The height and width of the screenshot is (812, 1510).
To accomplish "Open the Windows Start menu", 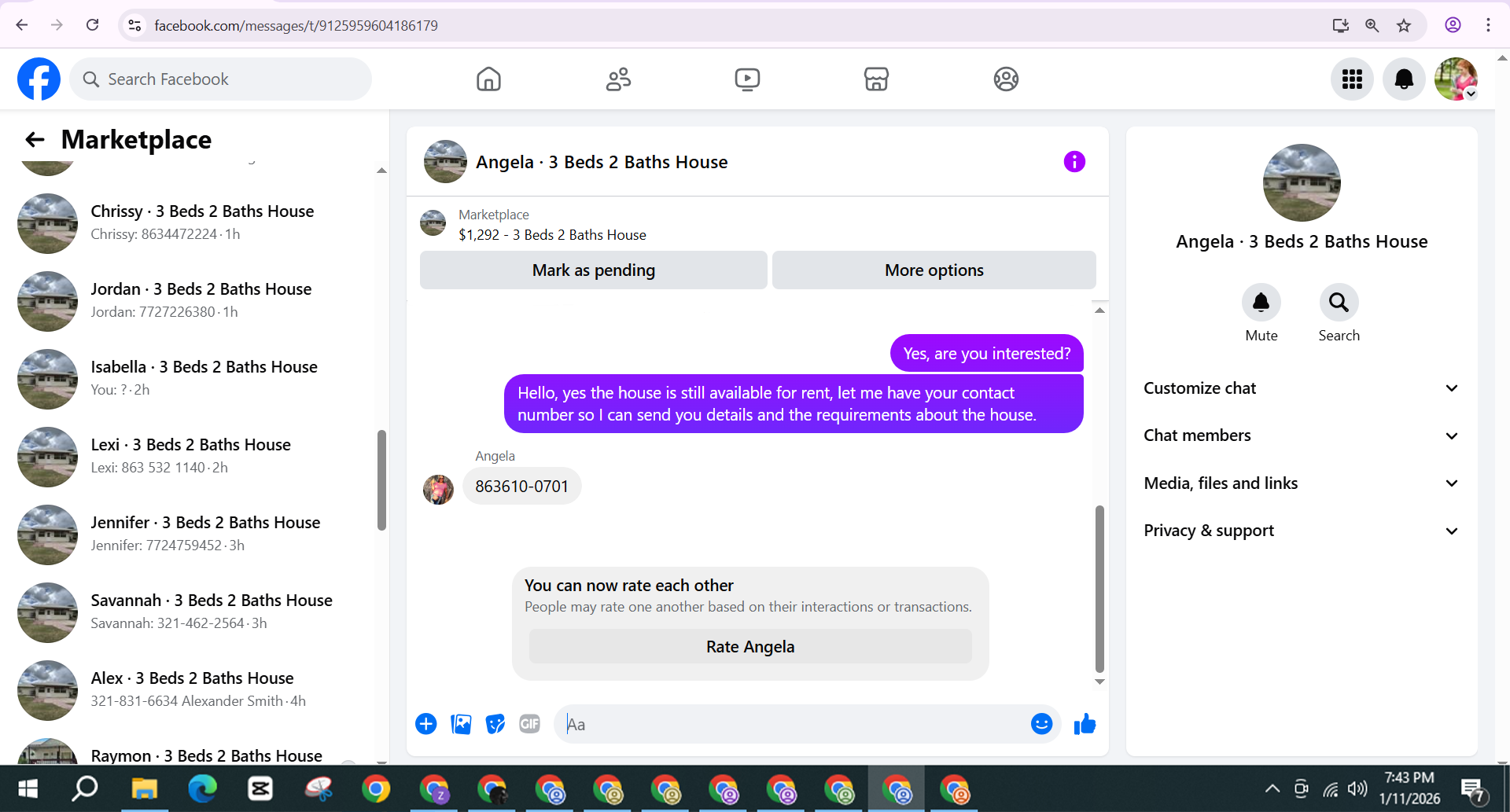I will tap(28, 788).
